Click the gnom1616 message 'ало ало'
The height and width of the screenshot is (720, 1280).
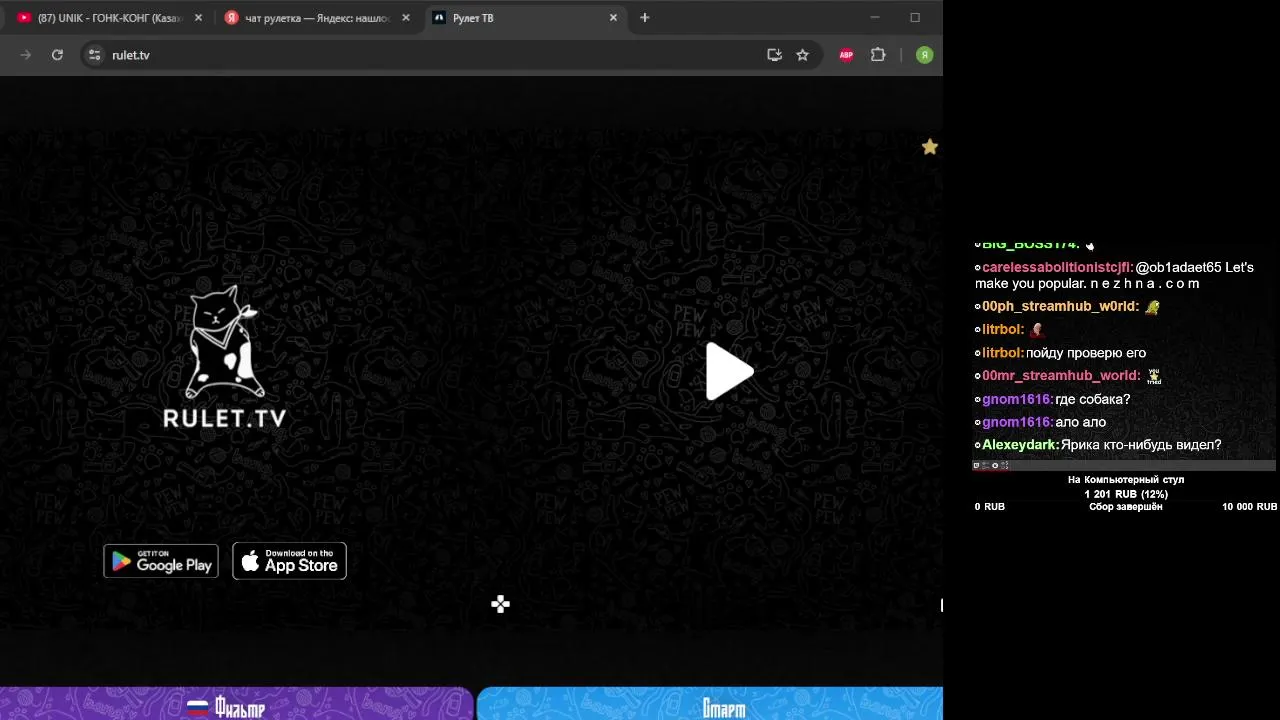[1081, 423]
